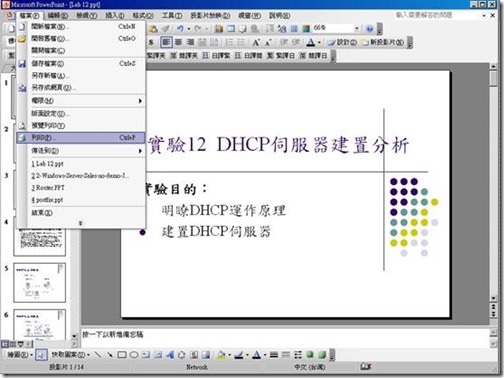The width and height of the screenshot is (504, 378).
Task: Toggle numbered list formatting
Action: pyautogui.click(x=229, y=42)
